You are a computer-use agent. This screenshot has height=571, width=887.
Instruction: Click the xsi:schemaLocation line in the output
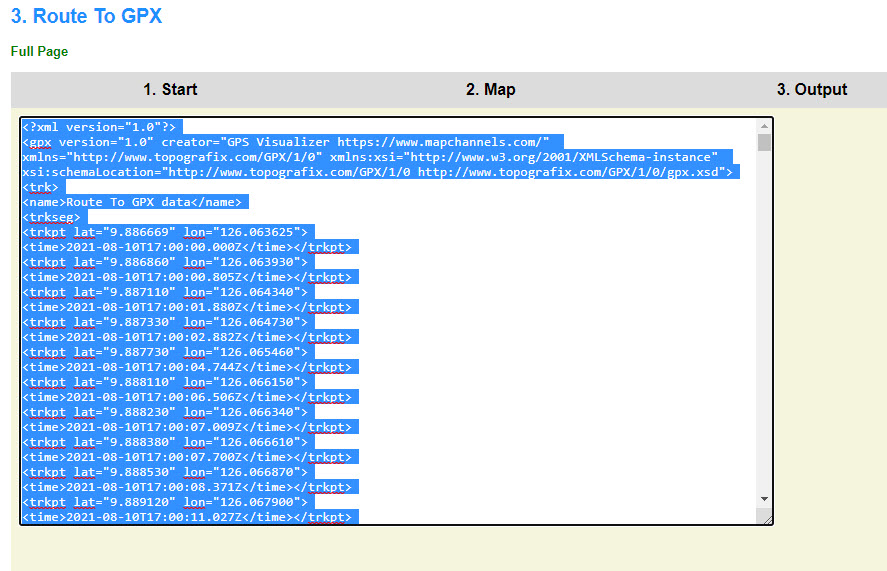tap(380, 172)
